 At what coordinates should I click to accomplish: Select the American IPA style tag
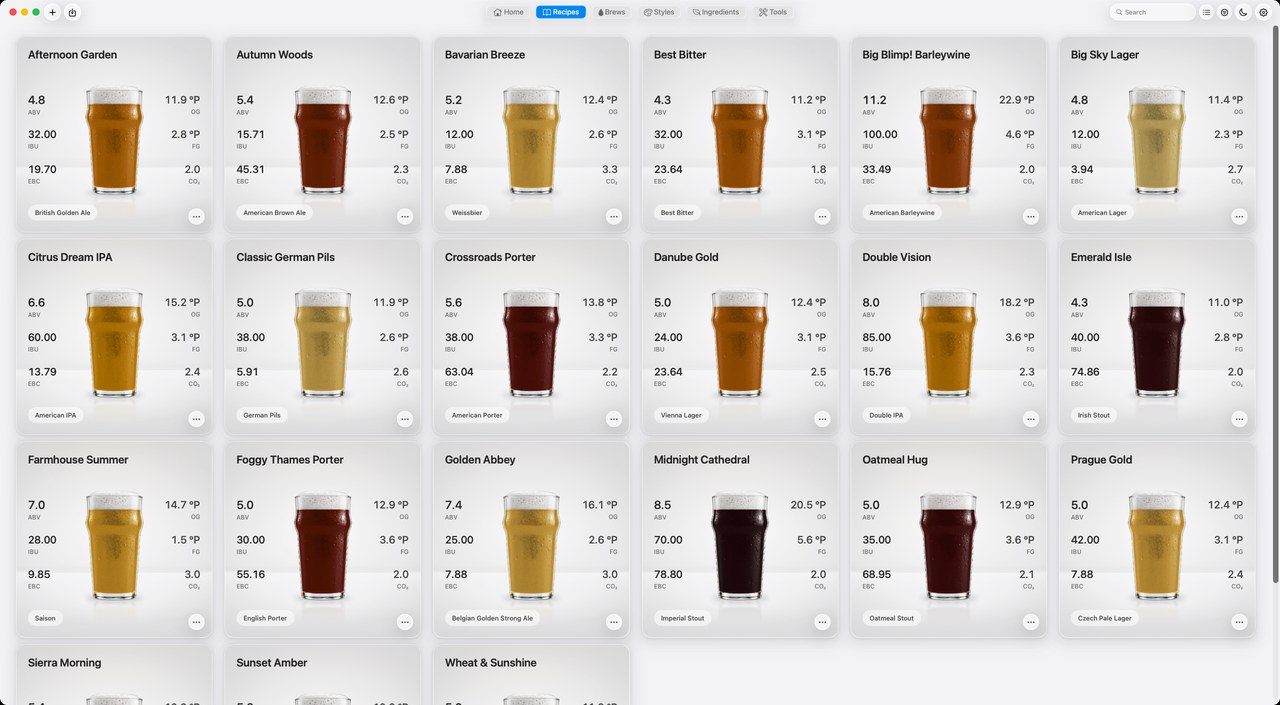[56, 415]
